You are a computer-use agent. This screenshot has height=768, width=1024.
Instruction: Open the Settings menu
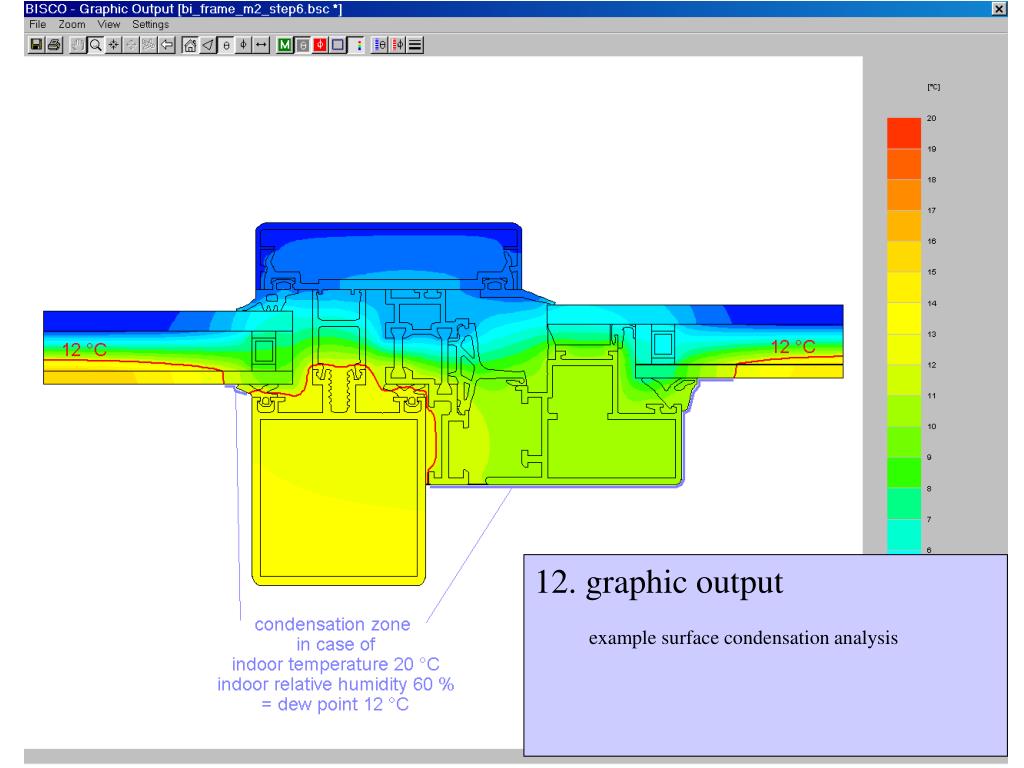tap(151, 24)
